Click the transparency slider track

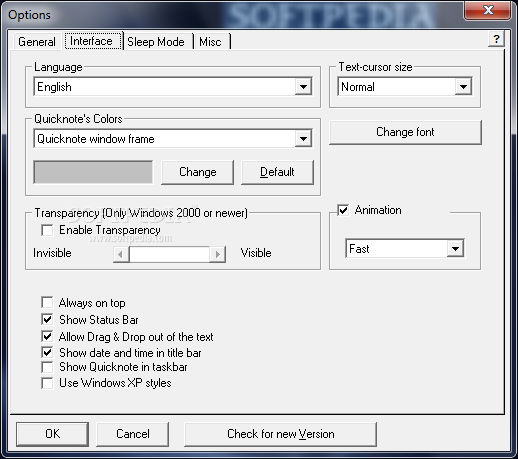pyautogui.click(x=169, y=255)
